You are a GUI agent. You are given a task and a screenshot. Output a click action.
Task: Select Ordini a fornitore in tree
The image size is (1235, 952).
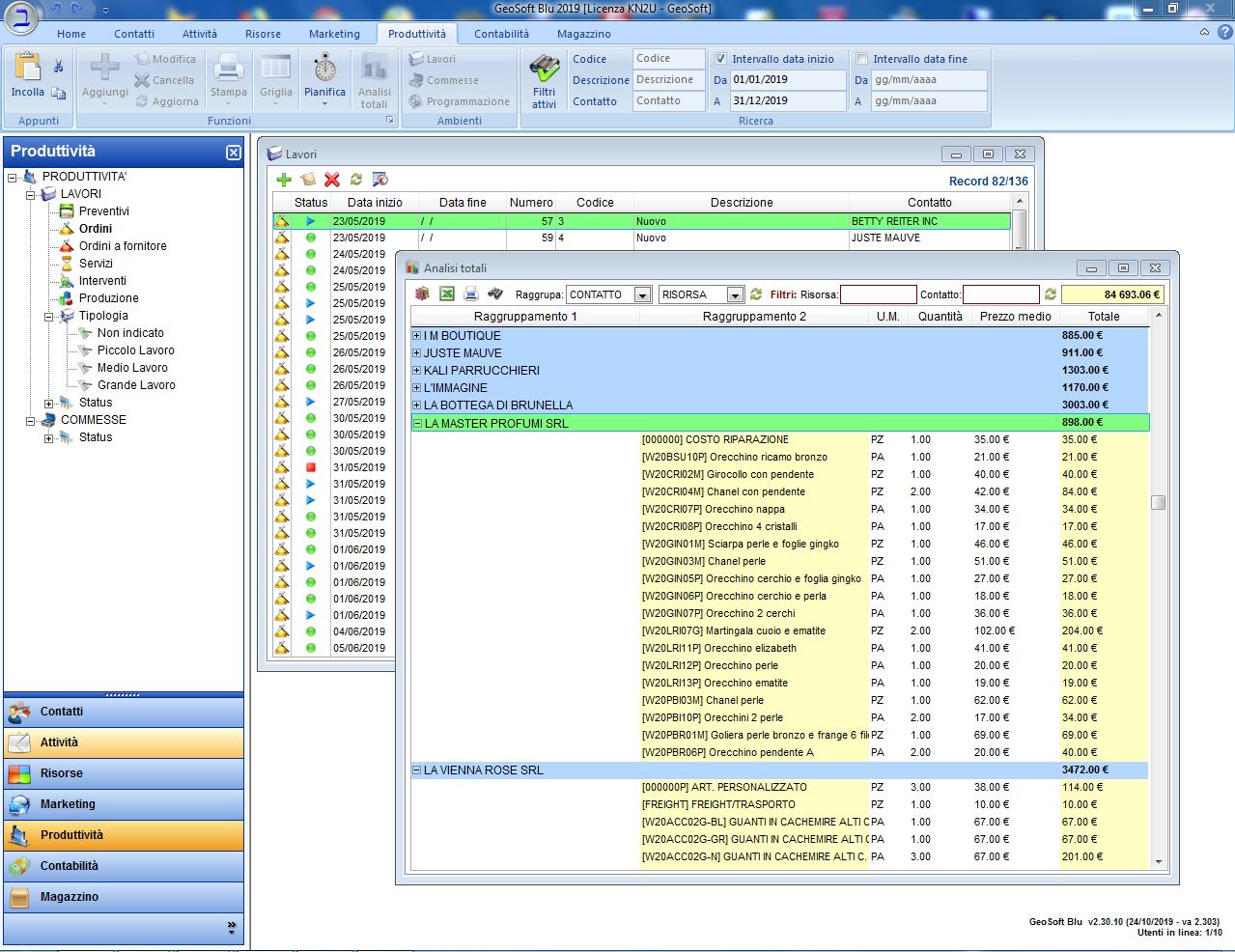pyautogui.click(x=123, y=246)
